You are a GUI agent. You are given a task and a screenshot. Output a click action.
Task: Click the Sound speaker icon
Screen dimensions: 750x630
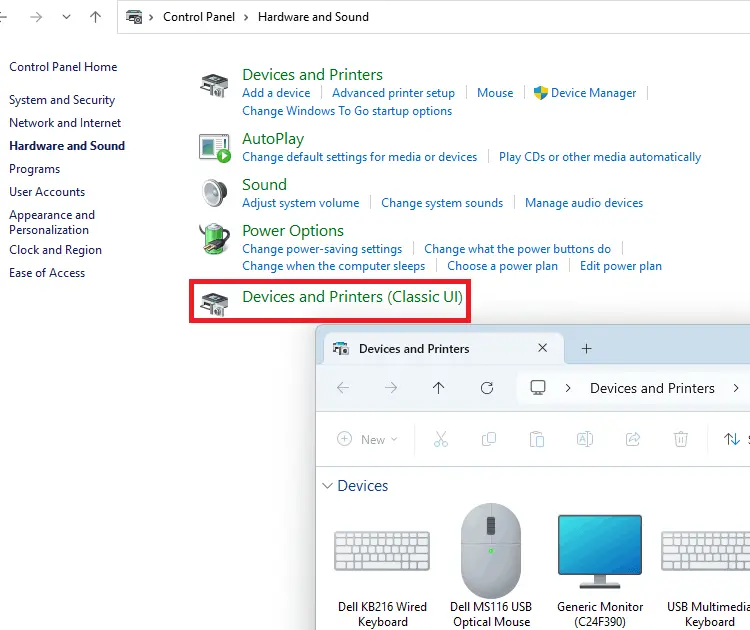point(214,193)
